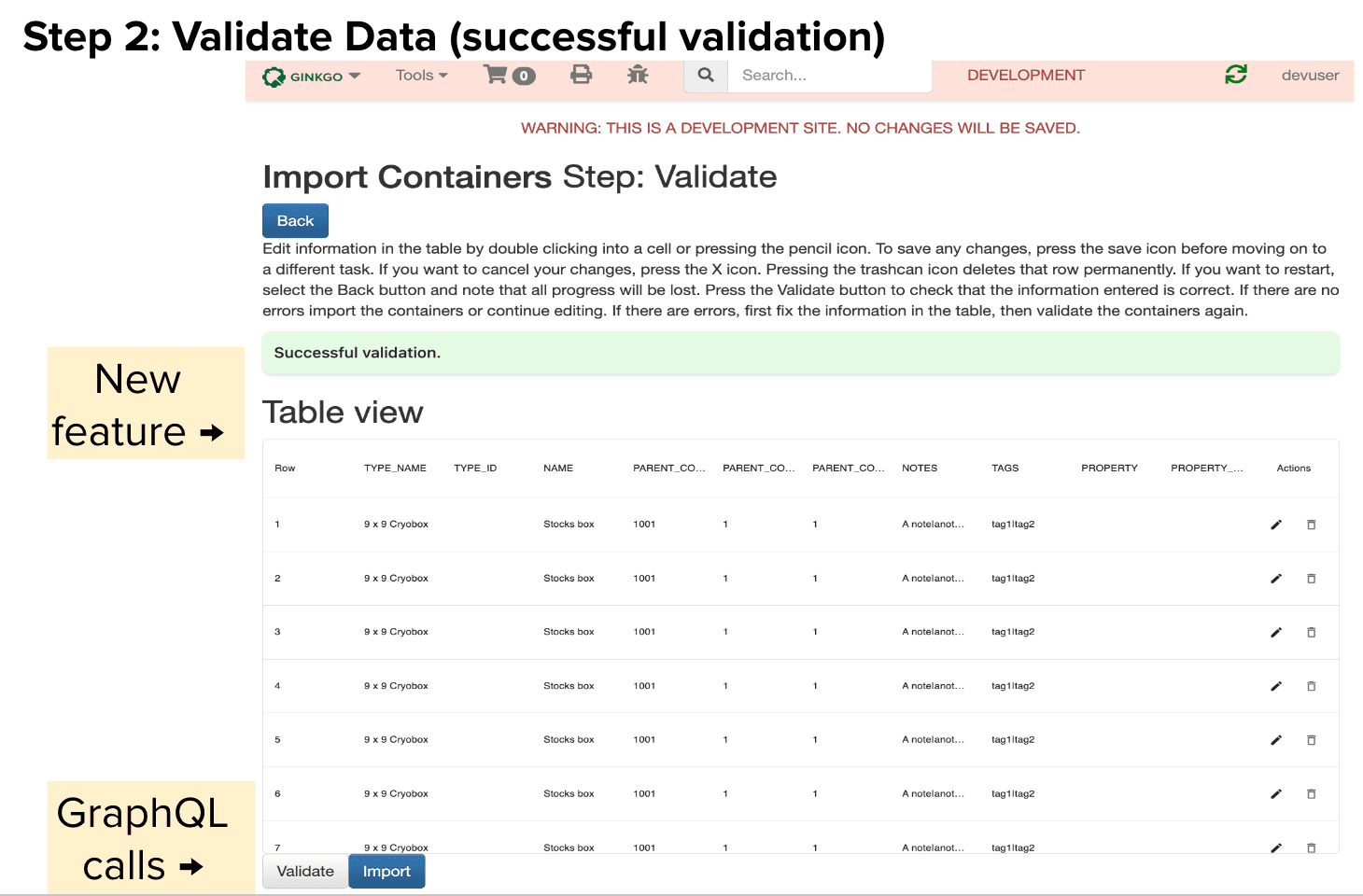Screen dimensions: 1363x896
Task: Expand the Ginkgo logo dropdown
Action: point(311,77)
